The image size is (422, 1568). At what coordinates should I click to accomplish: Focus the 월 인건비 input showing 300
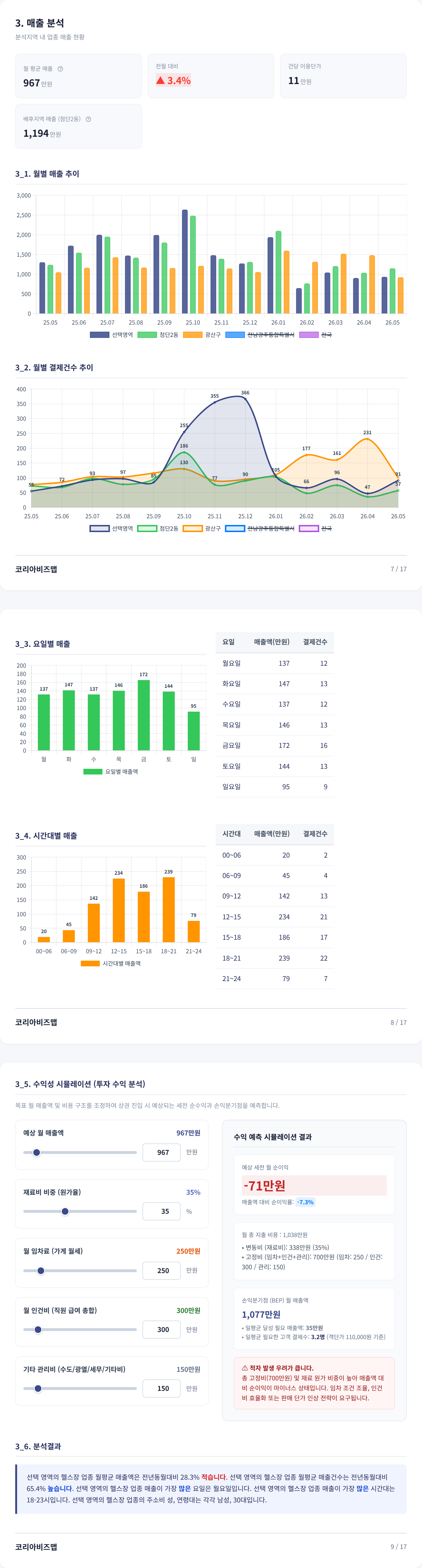161,1329
